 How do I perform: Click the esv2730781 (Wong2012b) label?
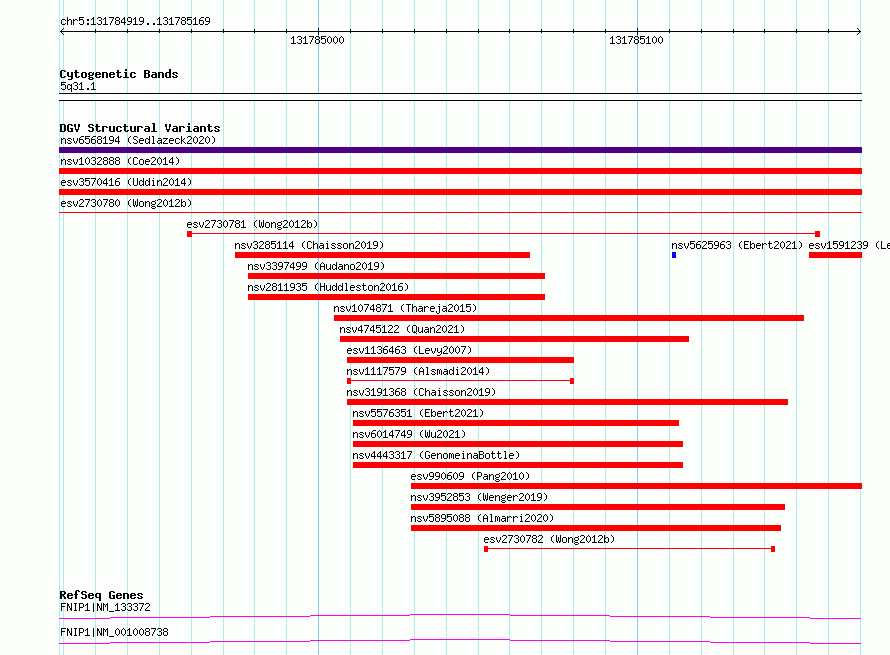point(252,224)
